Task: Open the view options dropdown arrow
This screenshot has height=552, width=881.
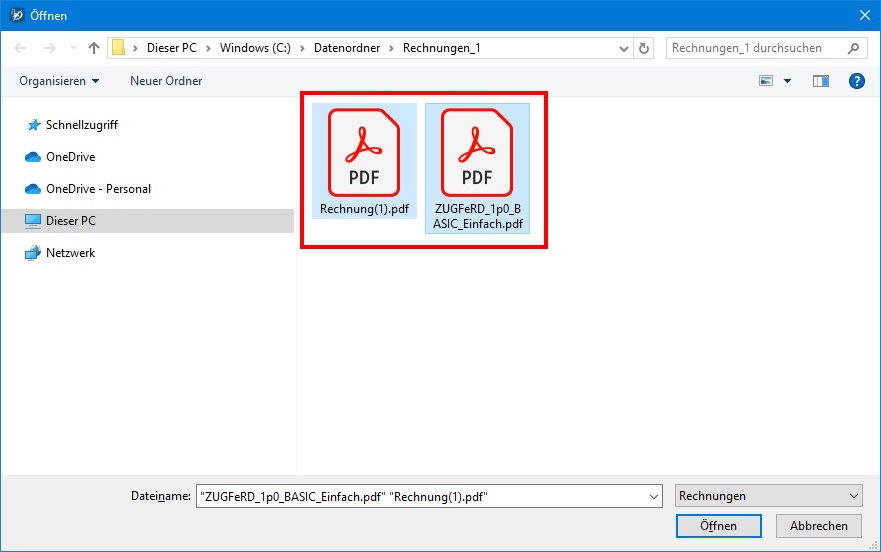Action: click(787, 81)
